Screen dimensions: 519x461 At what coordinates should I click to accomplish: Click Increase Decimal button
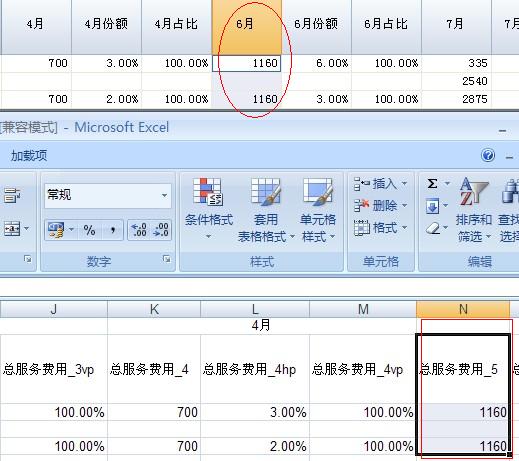click(139, 230)
